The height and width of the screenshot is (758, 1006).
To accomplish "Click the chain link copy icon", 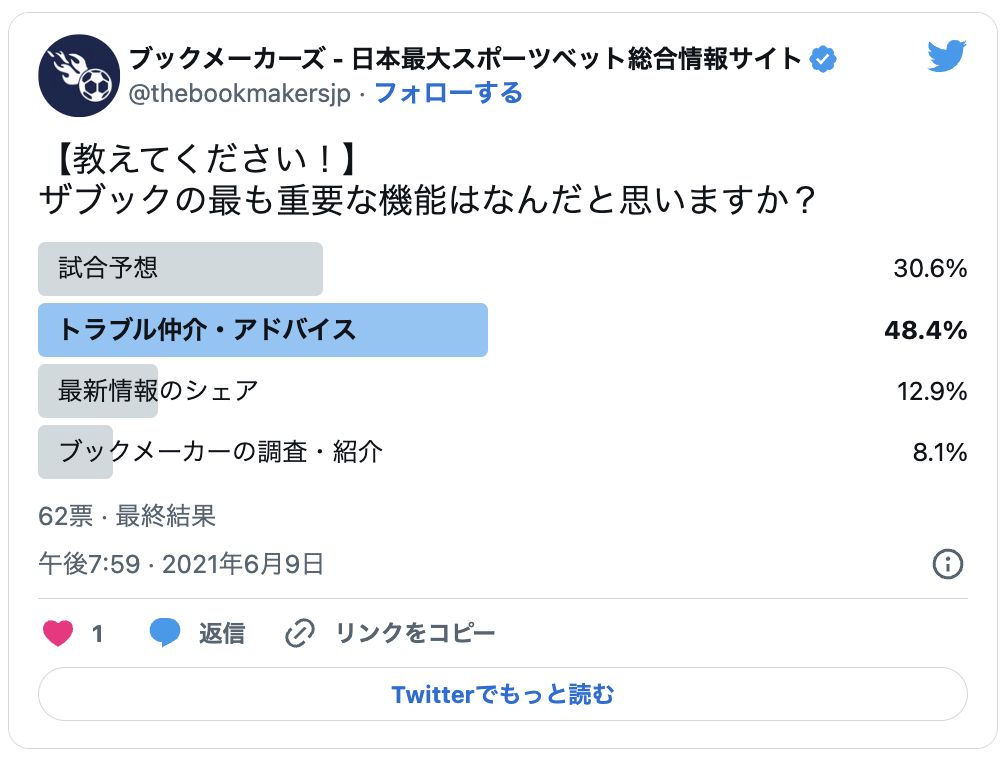I will pos(301,633).
